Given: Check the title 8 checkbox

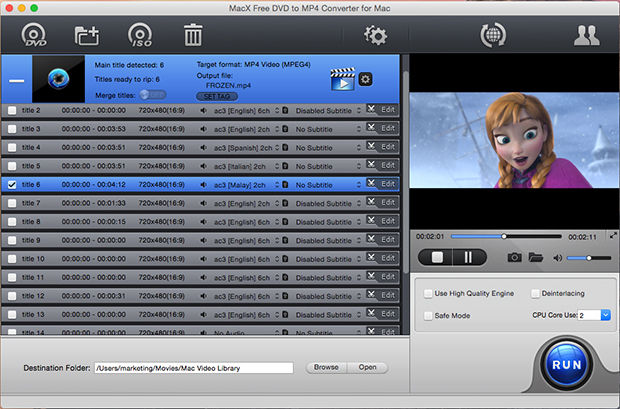Looking at the screenshot, I should pos(12,222).
